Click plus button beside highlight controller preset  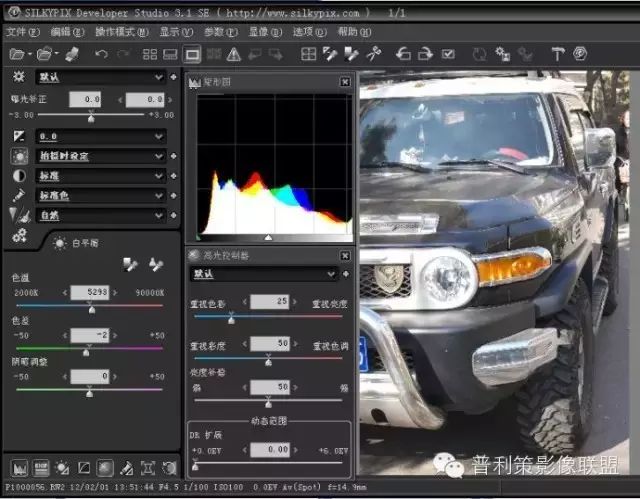coord(346,274)
